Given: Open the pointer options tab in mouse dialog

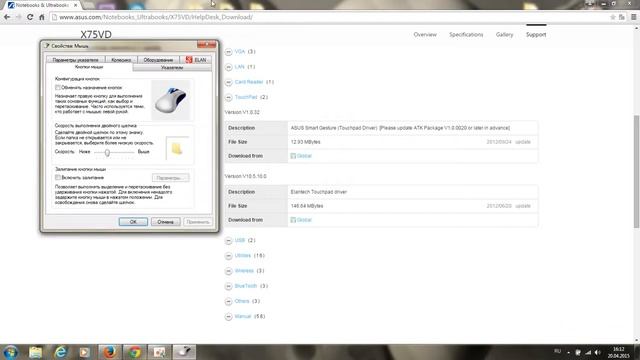Looking at the screenshot, I should 76,60.
